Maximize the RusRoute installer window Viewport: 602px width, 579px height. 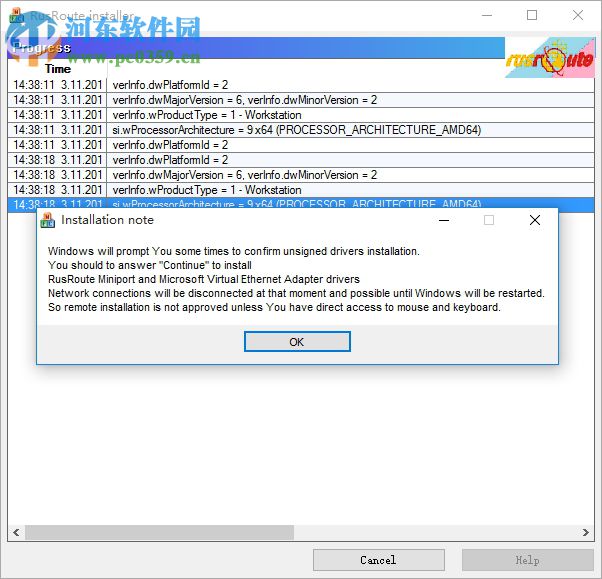532,15
